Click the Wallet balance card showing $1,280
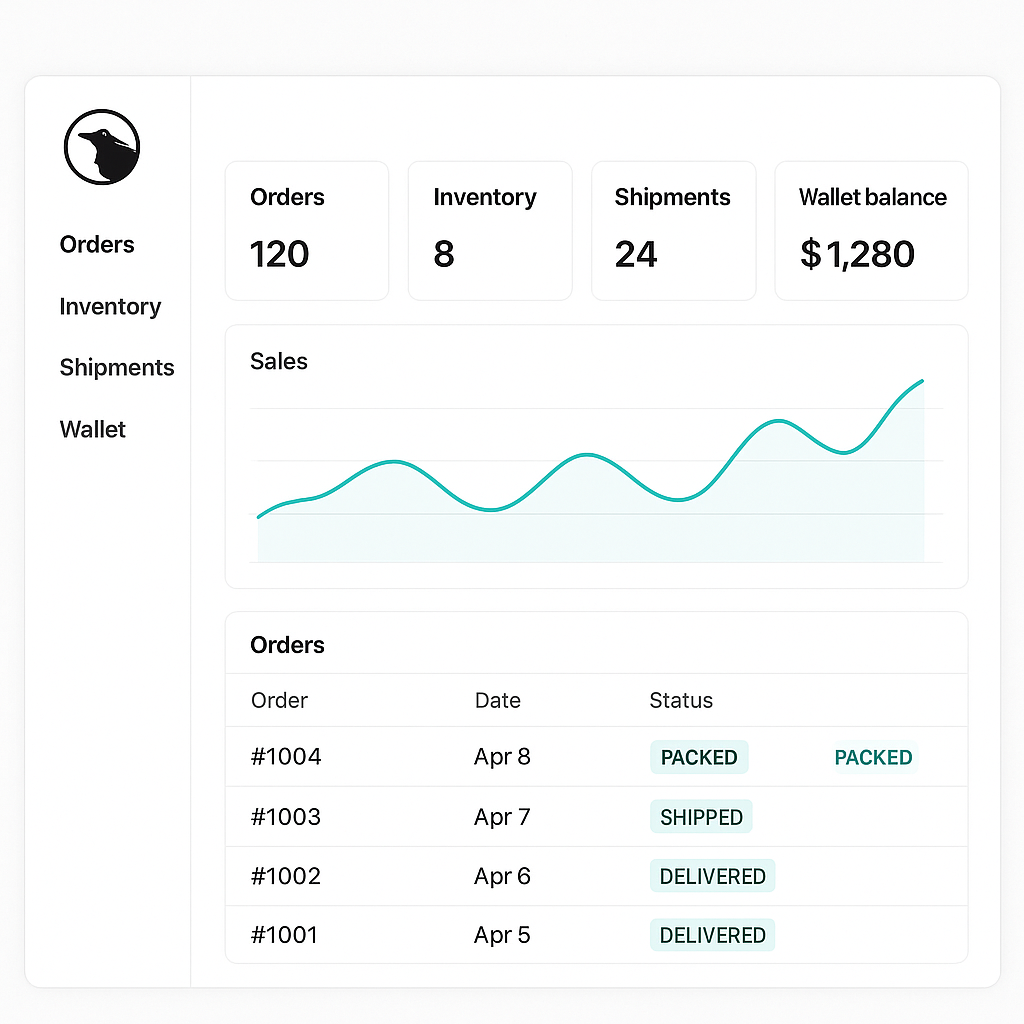Screen dimensions: 1024x1024 pyautogui.click(x=870, y=230)
